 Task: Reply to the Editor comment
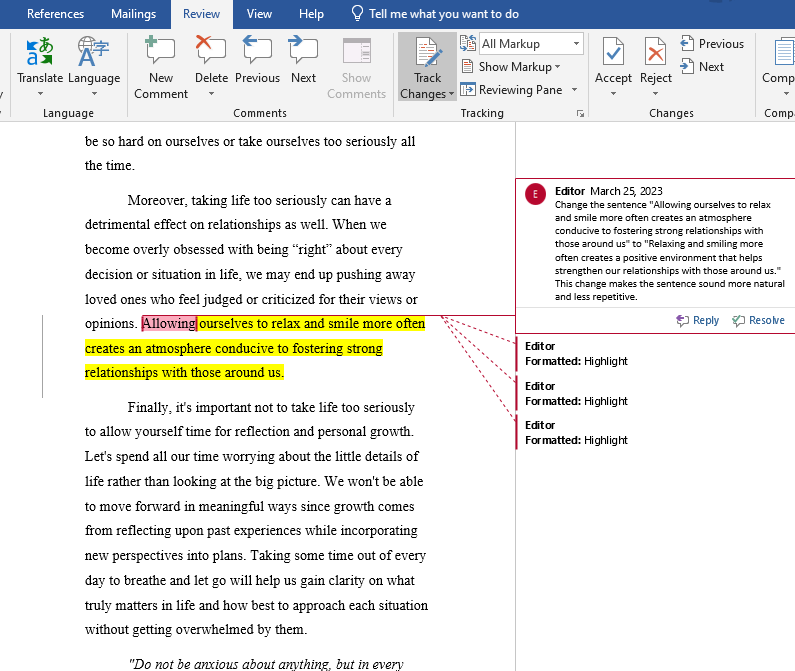[x=698, y=320]
